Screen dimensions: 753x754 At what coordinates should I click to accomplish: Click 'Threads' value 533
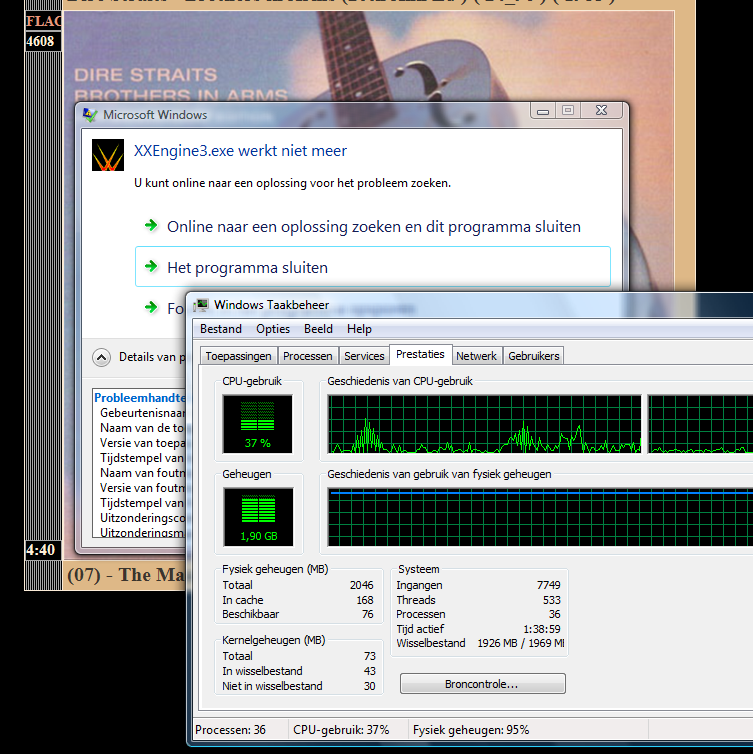552,600
